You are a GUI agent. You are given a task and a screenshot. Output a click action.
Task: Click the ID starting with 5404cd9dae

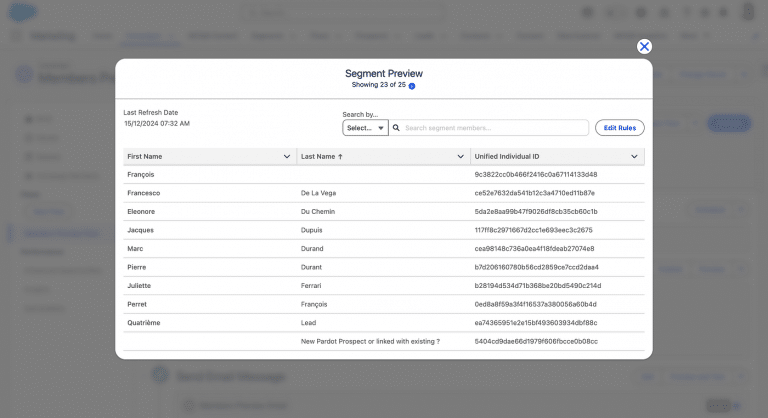pyautogui.click(x=536, y=342)
